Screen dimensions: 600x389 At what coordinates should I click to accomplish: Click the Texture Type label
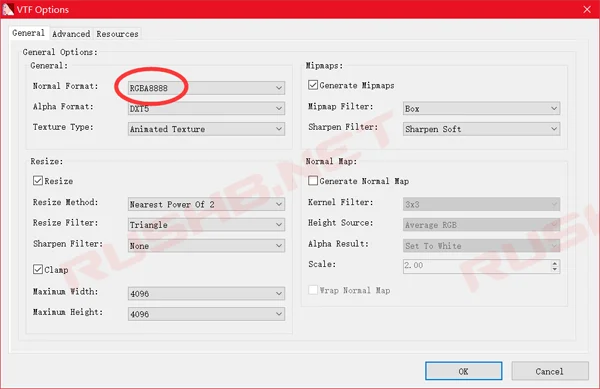(x=63, y=127)
